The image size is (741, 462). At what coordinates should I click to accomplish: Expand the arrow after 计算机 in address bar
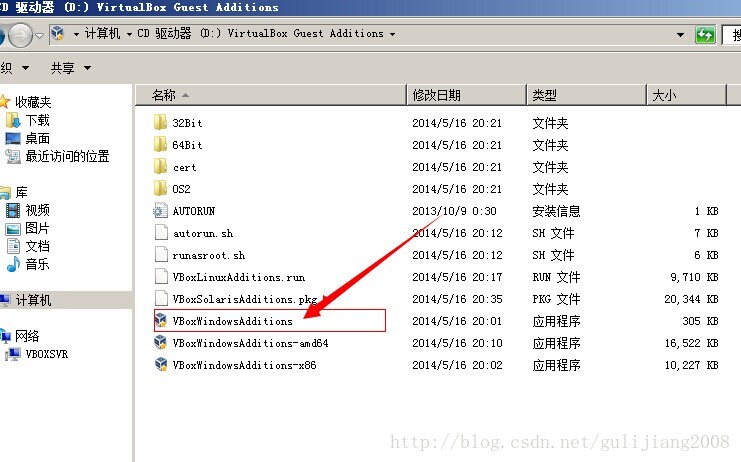(129, 34)
